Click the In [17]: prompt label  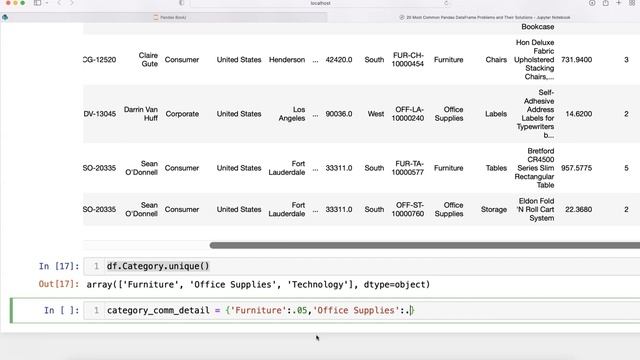point(59,266)
